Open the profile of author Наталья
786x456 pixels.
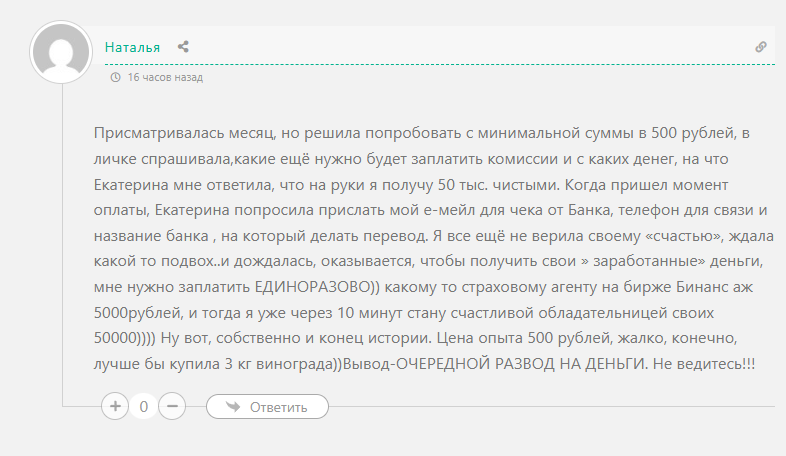tap(132, 47)
